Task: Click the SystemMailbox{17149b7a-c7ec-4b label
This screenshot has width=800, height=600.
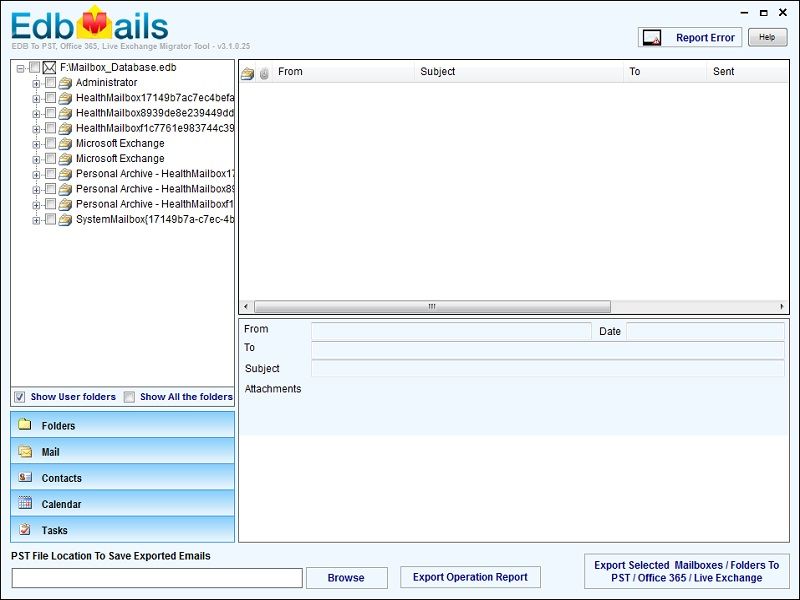Action: coord(155,220)
